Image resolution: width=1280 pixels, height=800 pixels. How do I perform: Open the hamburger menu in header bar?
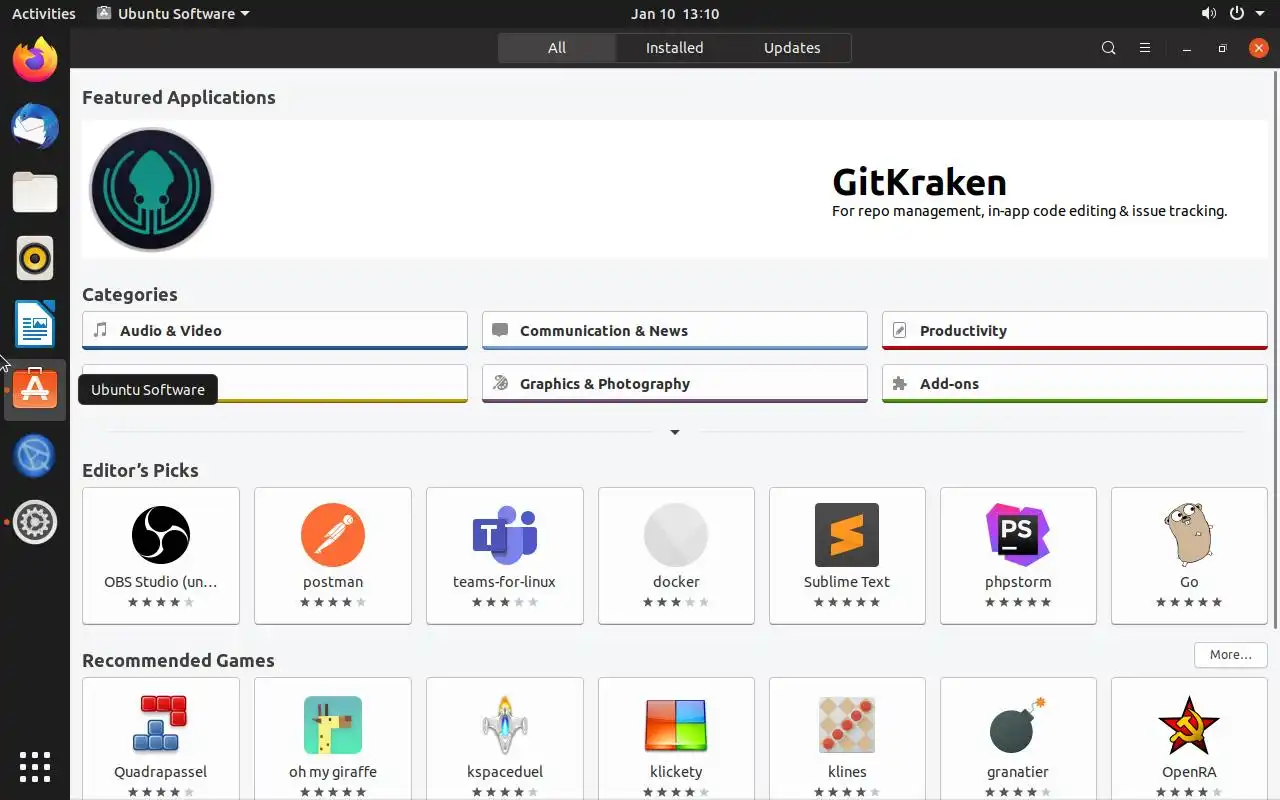point(1145,48)
